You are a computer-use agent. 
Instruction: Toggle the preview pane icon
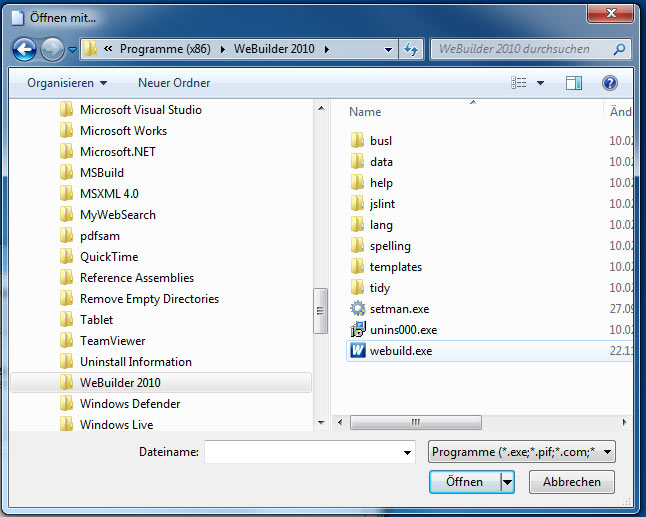[x=573, y=83]
